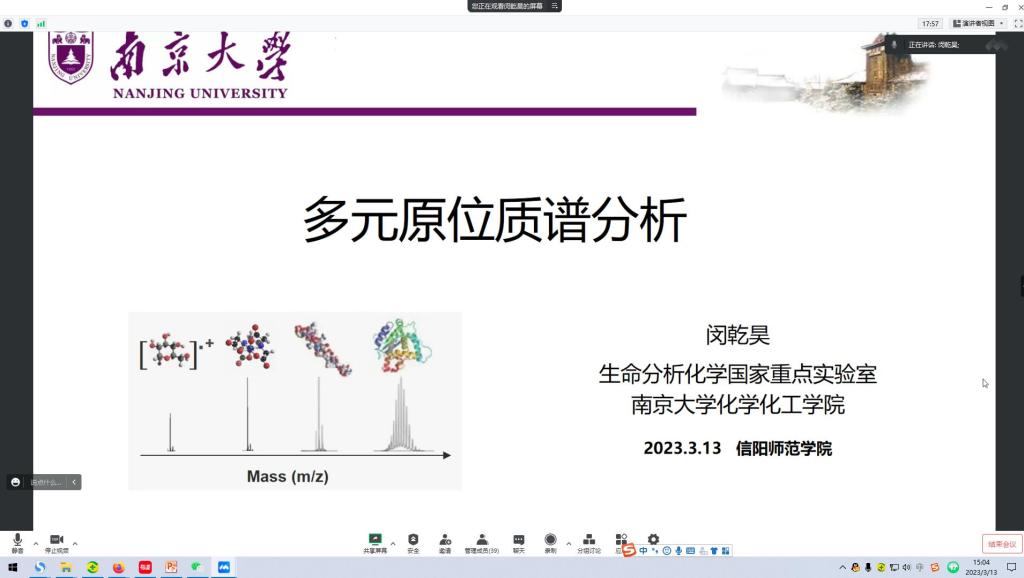Click the 说点什么 chat input box
The image size is (1024, 578).
click(x=46, y=482)
